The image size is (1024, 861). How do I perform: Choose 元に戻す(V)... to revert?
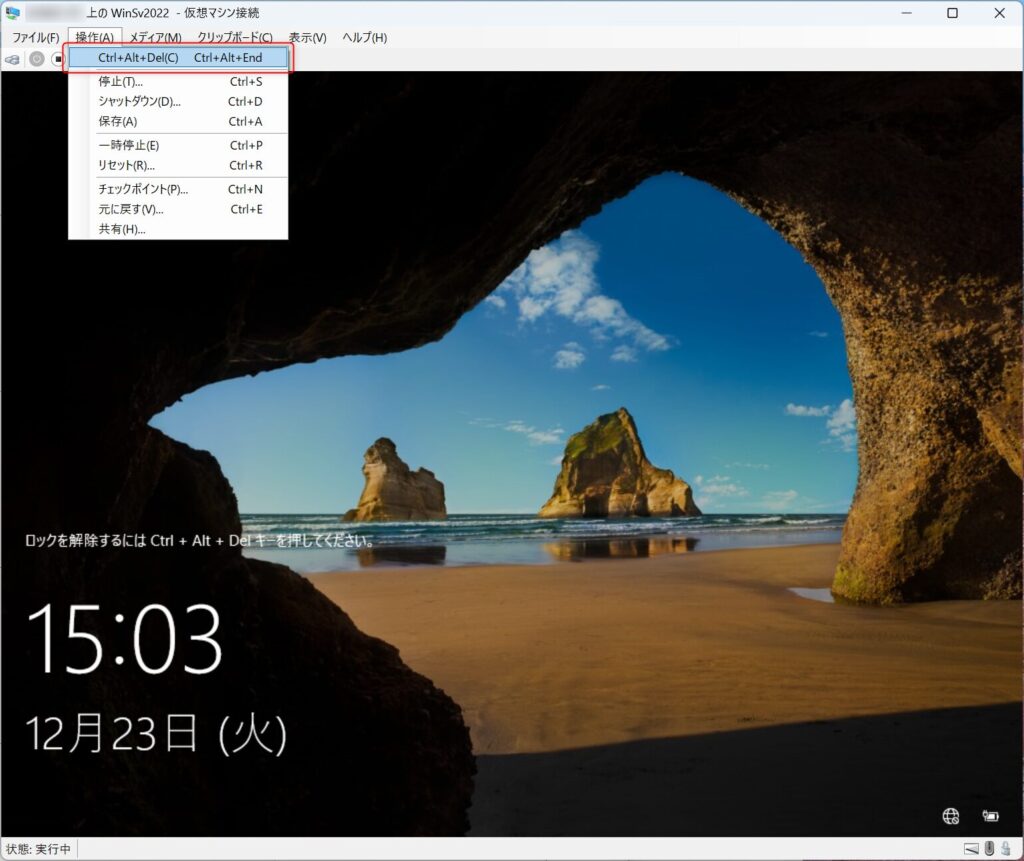click(x=130, y=210)
